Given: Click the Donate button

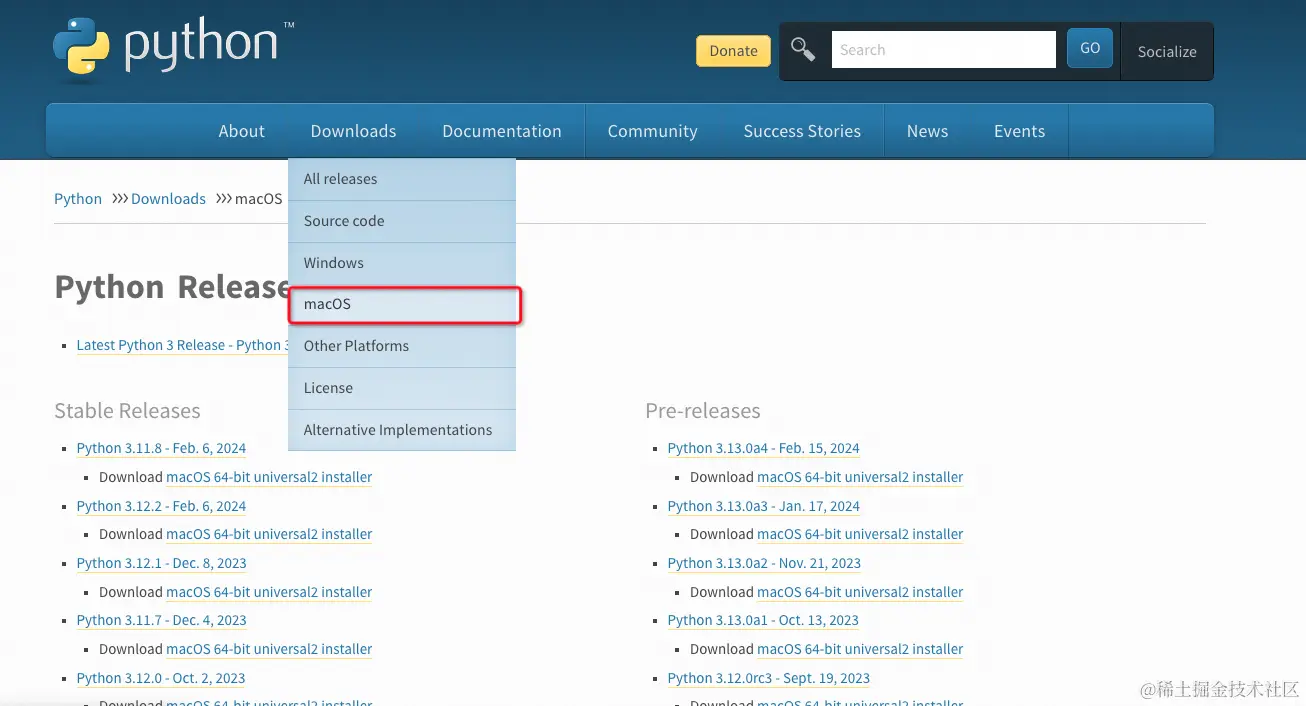Looking at the screenshot, I should tap(733, 51).
